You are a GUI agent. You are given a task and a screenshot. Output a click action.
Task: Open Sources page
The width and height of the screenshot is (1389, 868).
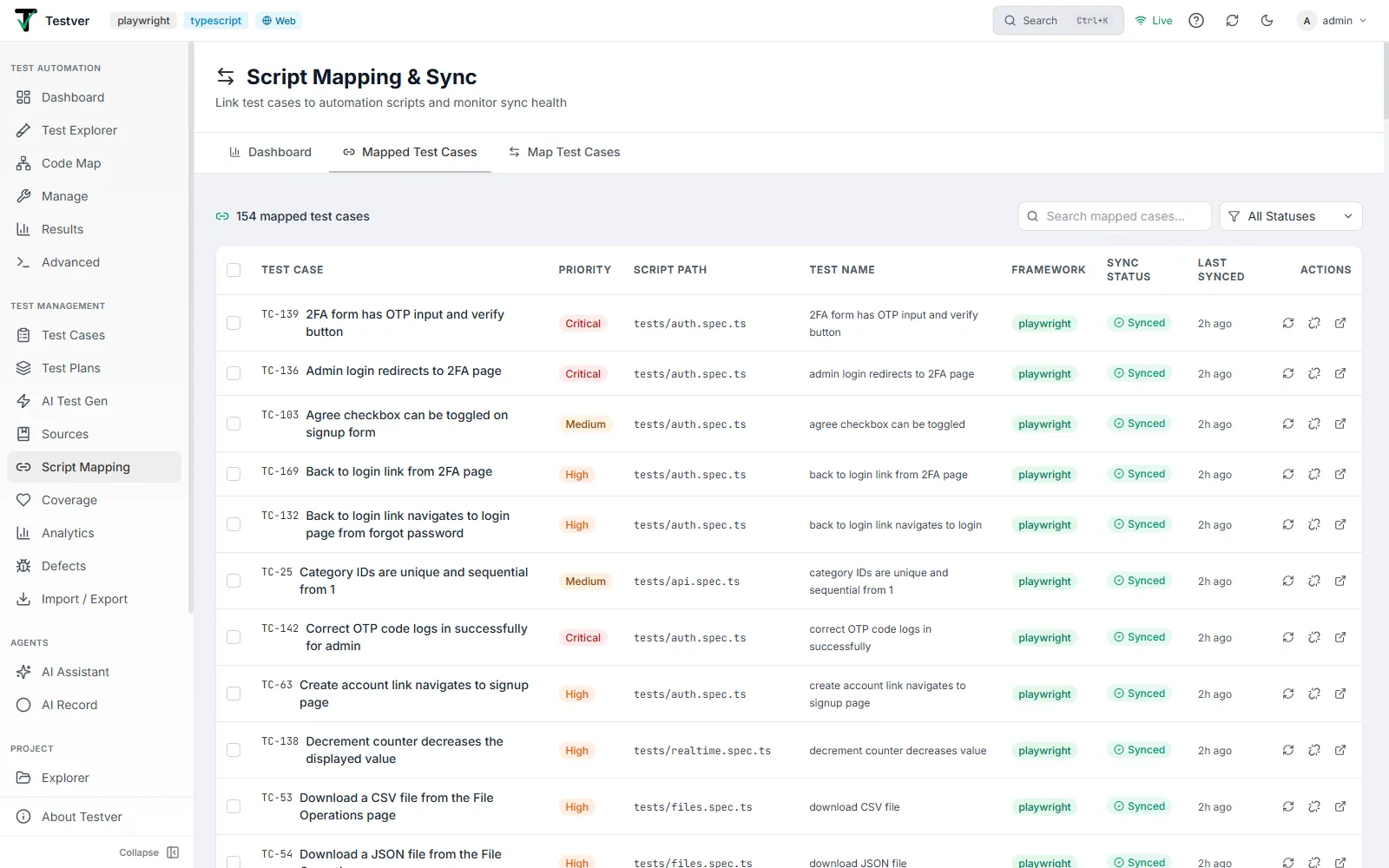[94, 434]
